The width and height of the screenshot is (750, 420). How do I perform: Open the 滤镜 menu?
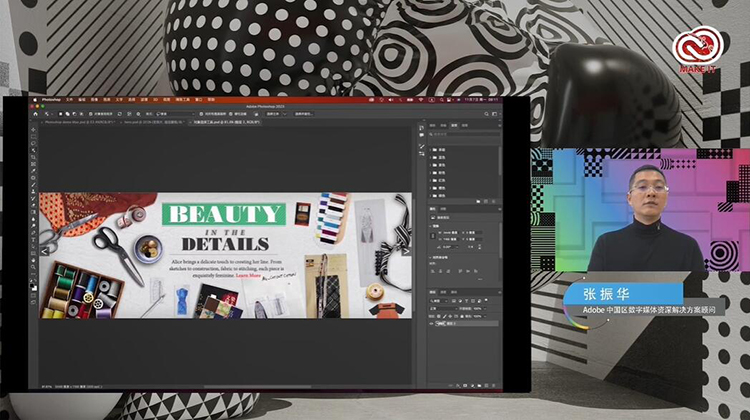coord(144,100)
